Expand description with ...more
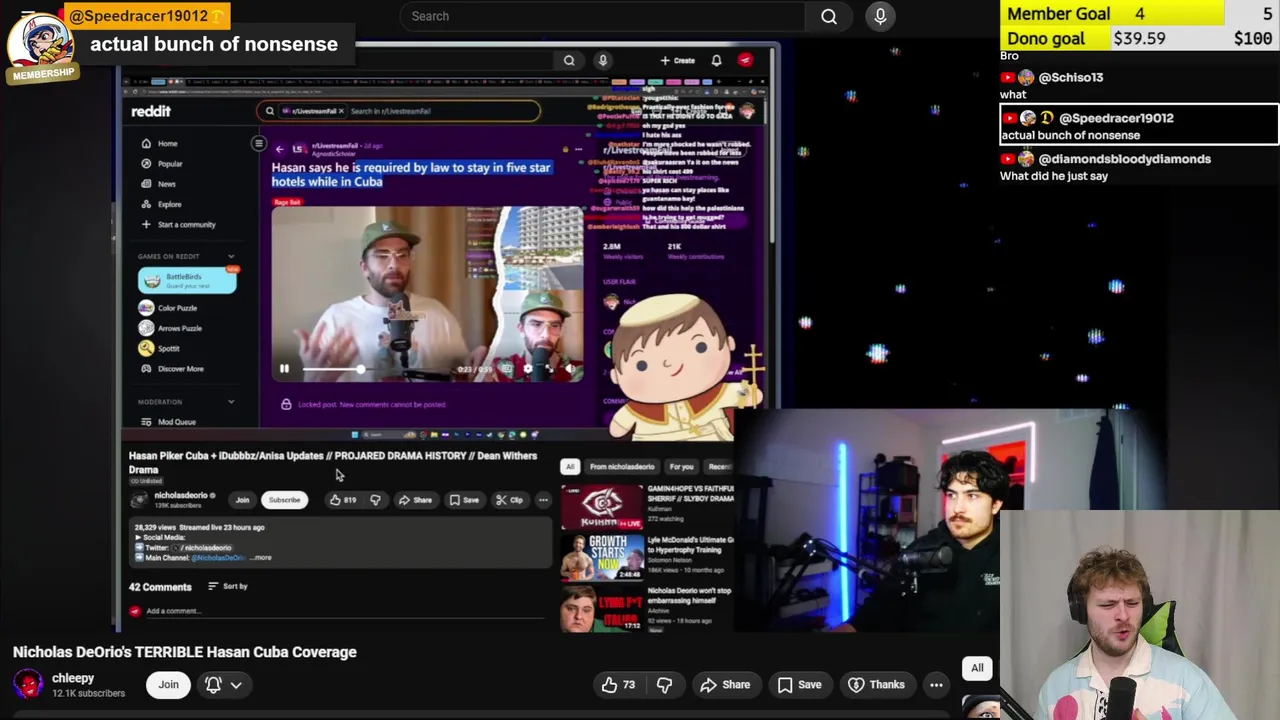This screenshot has height=720, width=1280. (x=260, y=558)
